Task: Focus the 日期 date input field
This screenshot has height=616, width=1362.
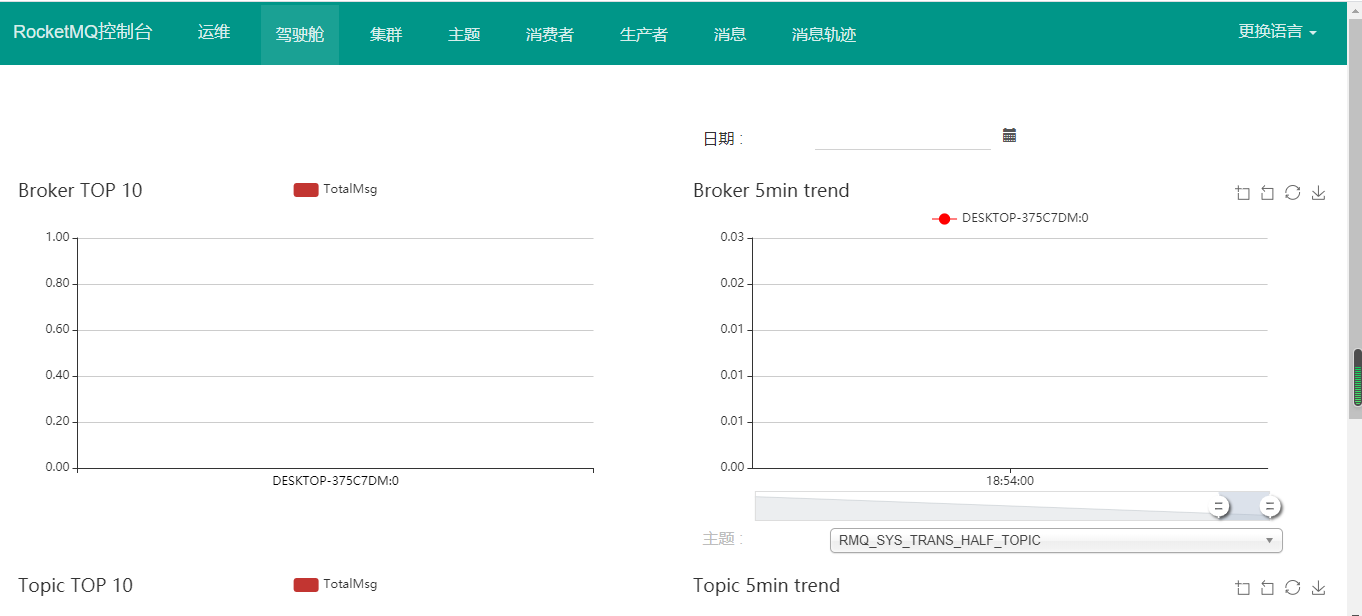Action: pyautogui.click(x=902, y=138)
